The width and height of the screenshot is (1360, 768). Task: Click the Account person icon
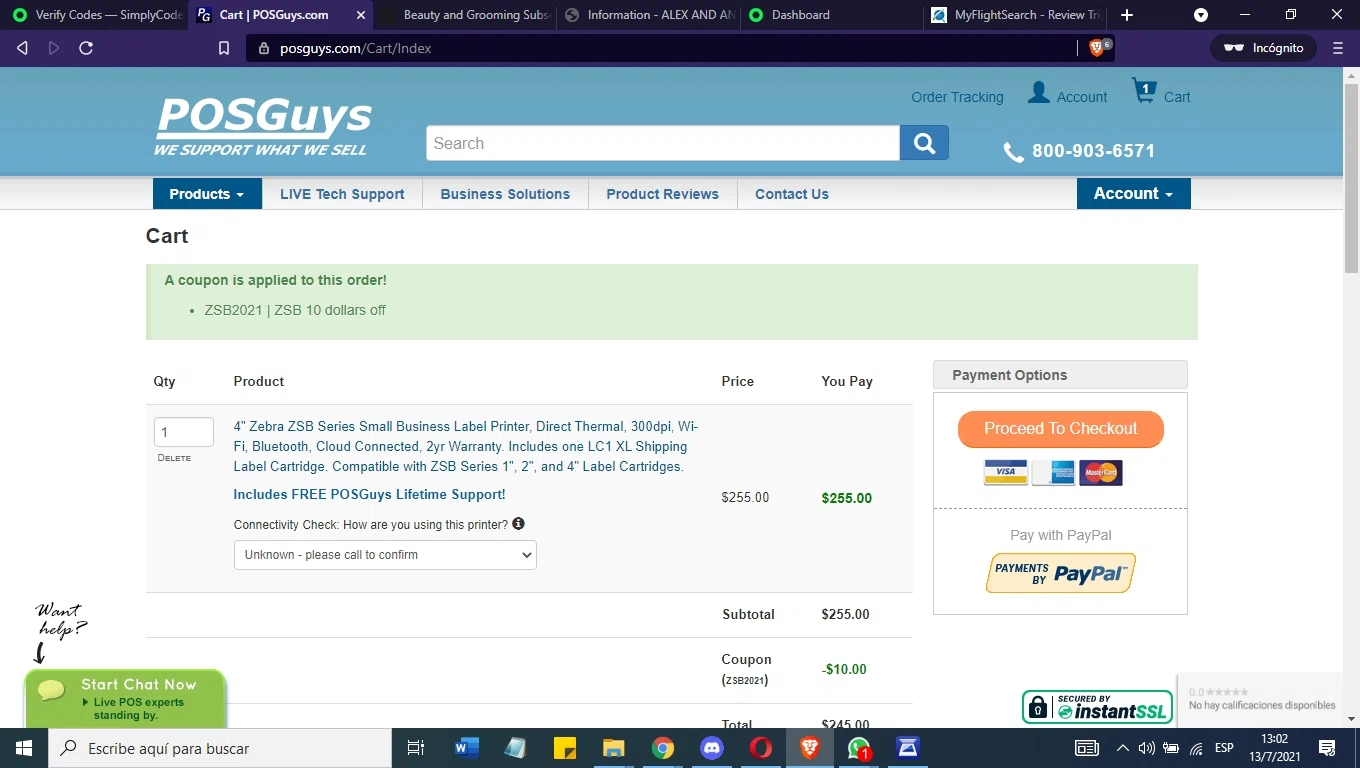(x=1039, y=93)
